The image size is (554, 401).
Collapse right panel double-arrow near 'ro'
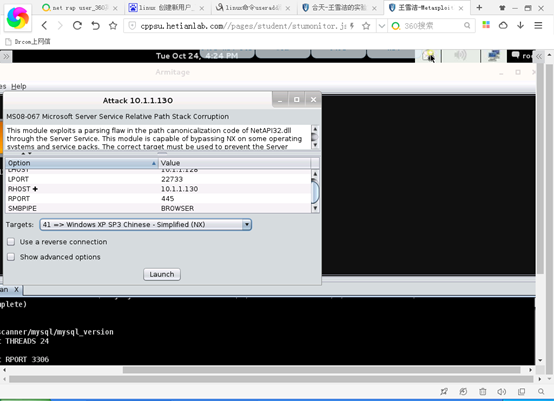(539, 57)
